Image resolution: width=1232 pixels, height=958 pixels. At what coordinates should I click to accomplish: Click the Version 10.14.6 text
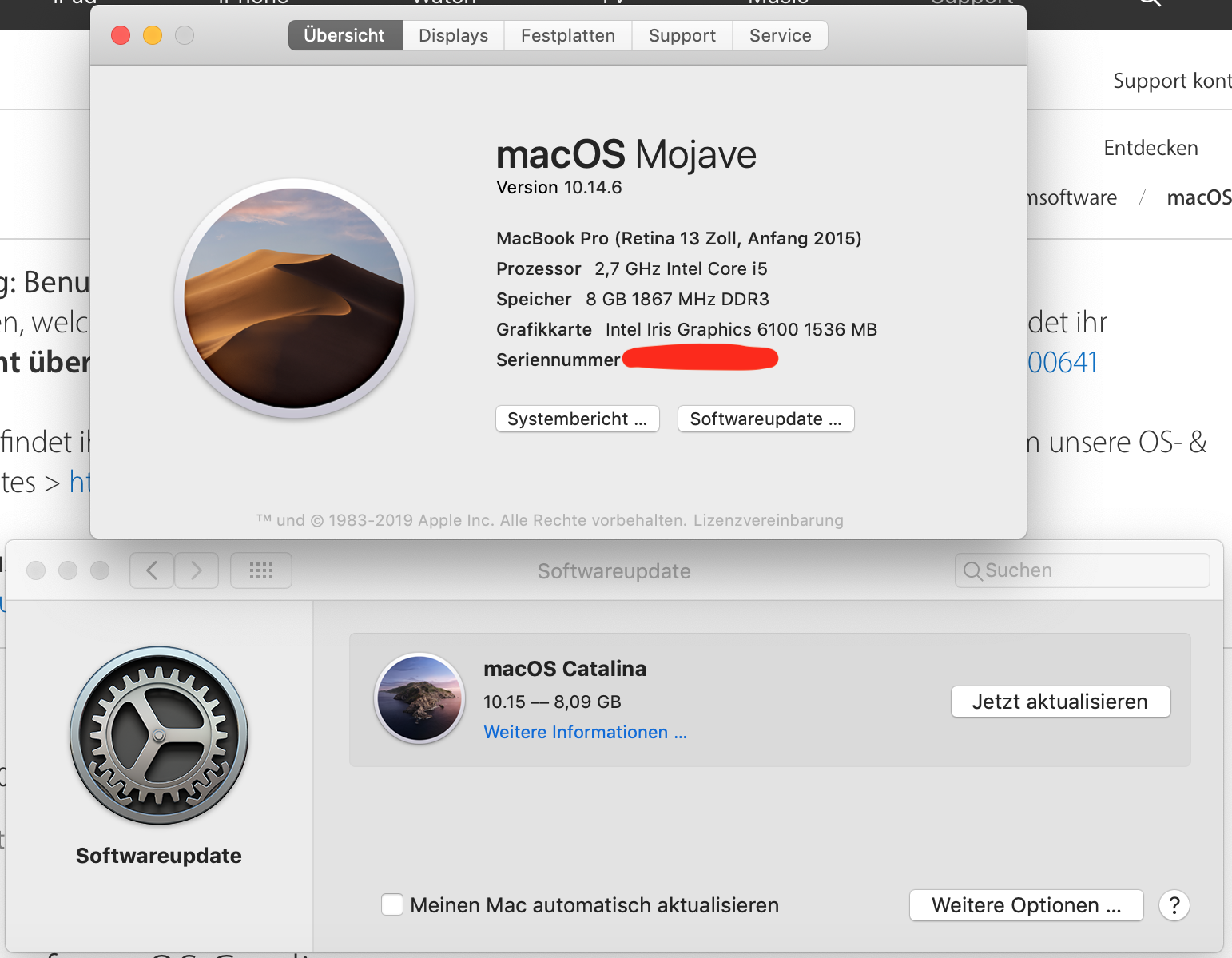click(x=559, y=187)
